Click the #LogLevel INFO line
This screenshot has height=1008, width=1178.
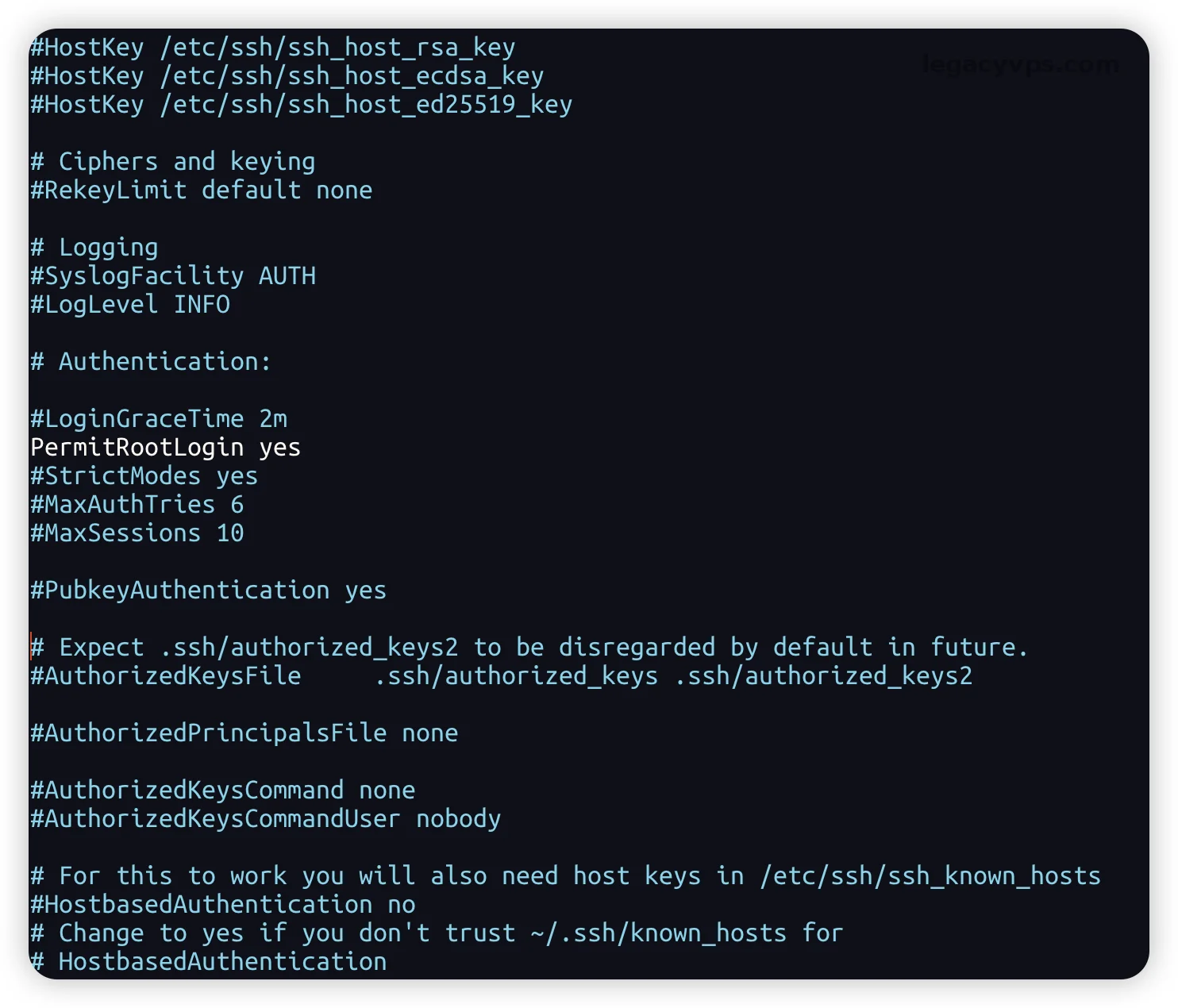pos(129,305)
